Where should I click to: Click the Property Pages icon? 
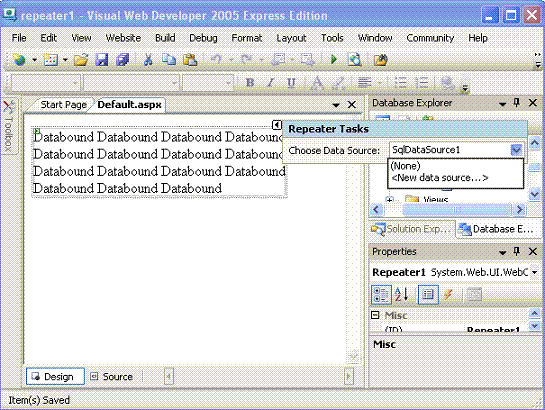(x=474, y=295)
